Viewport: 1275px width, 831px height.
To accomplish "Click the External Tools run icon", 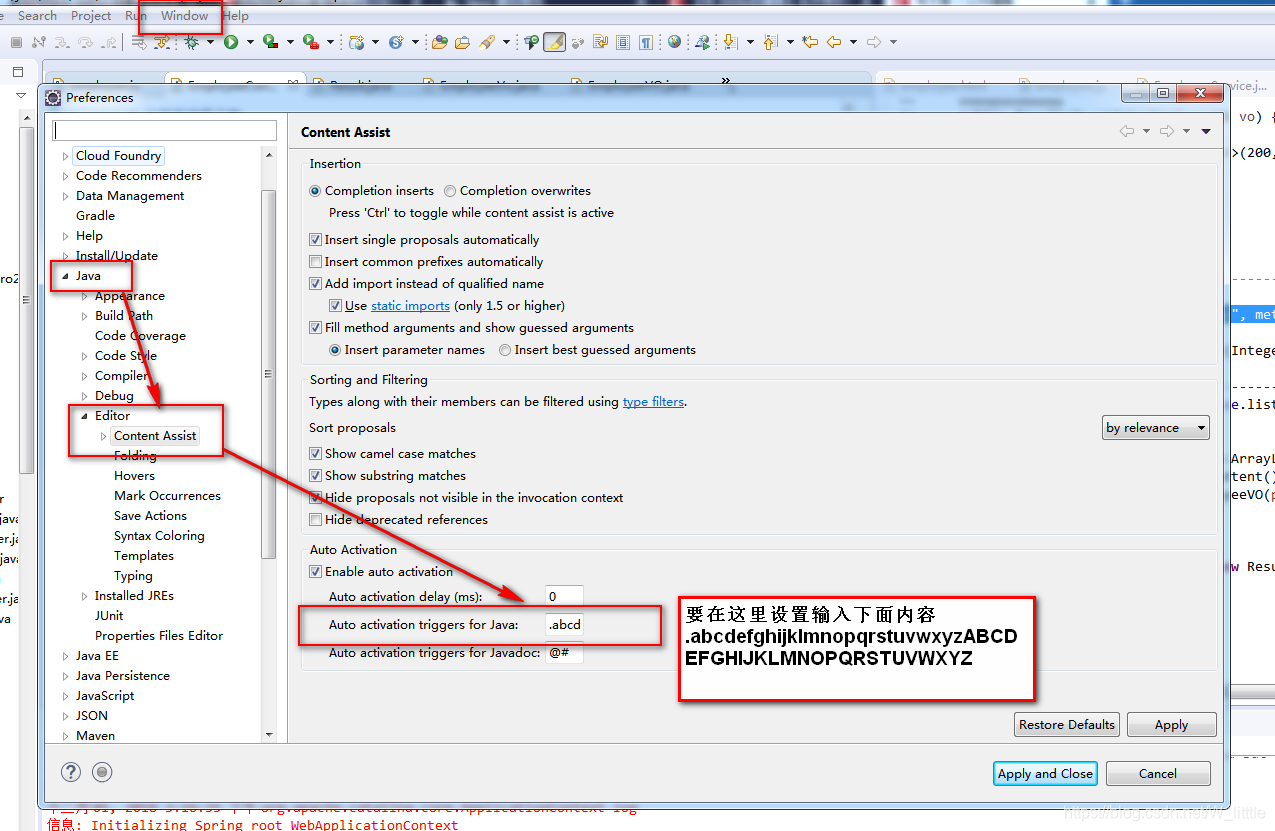I will pyautogui.click(x=310, y=42).
